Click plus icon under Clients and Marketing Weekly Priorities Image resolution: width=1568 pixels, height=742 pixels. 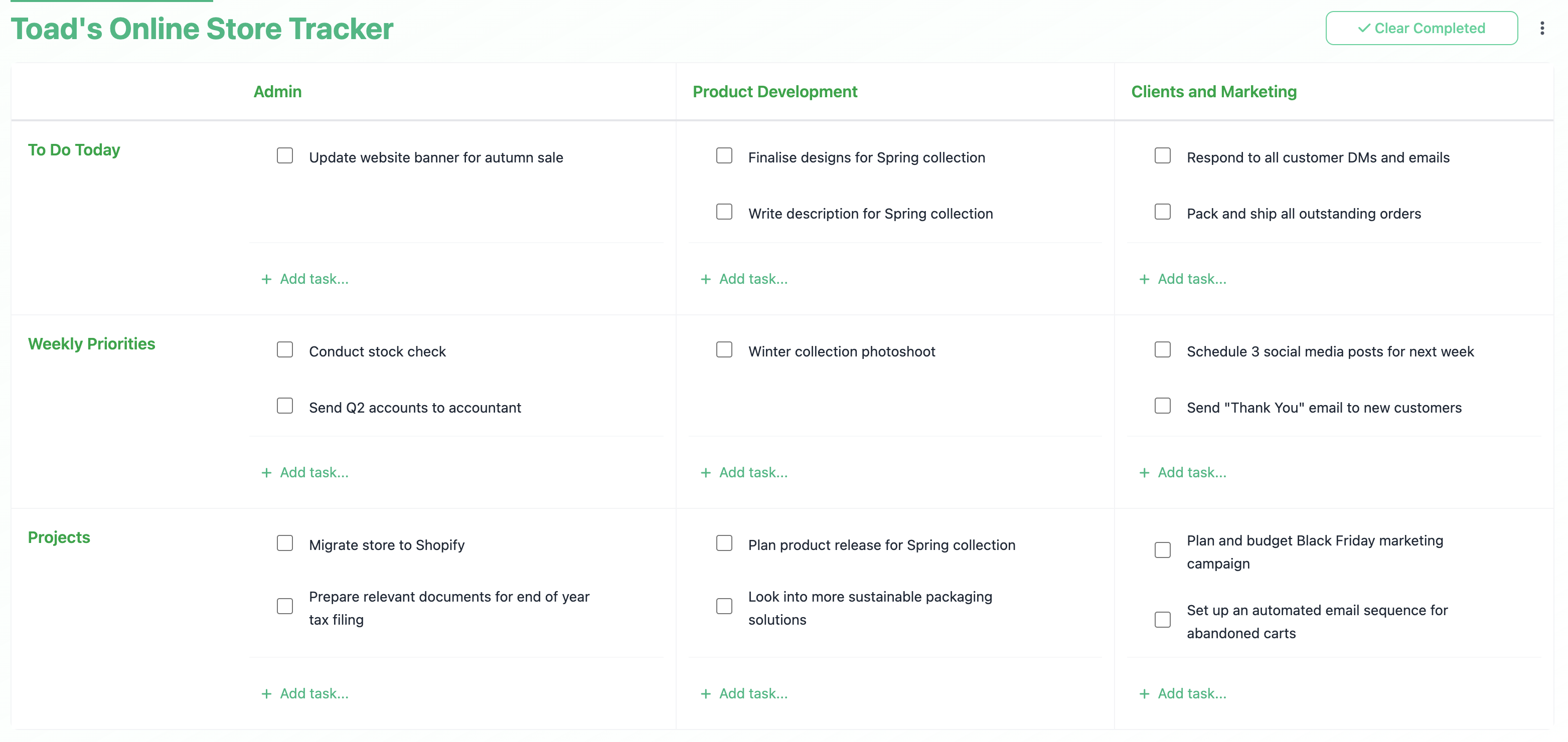click(x=1144, y=473)
